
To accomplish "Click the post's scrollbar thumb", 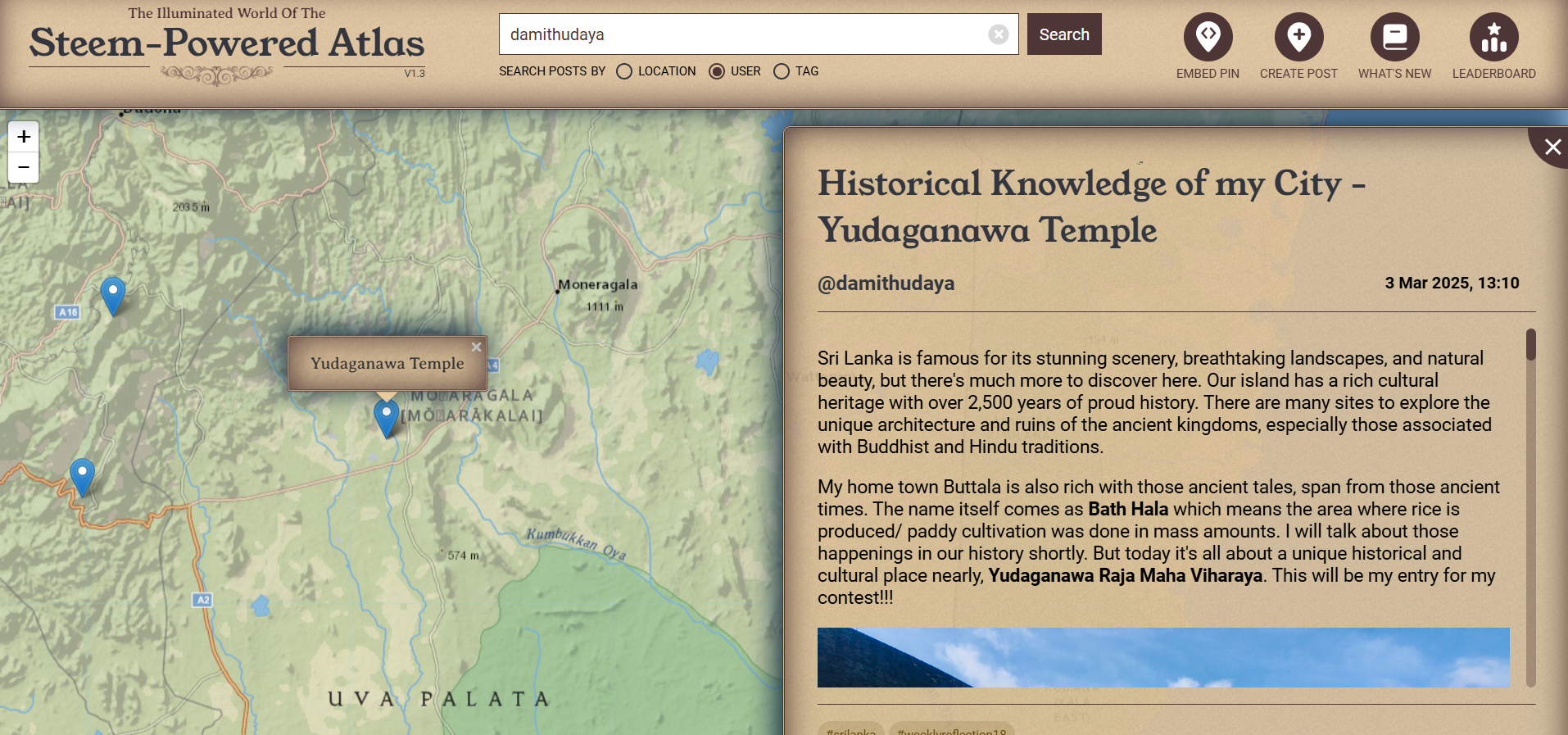I will [x=1530, y=344].
